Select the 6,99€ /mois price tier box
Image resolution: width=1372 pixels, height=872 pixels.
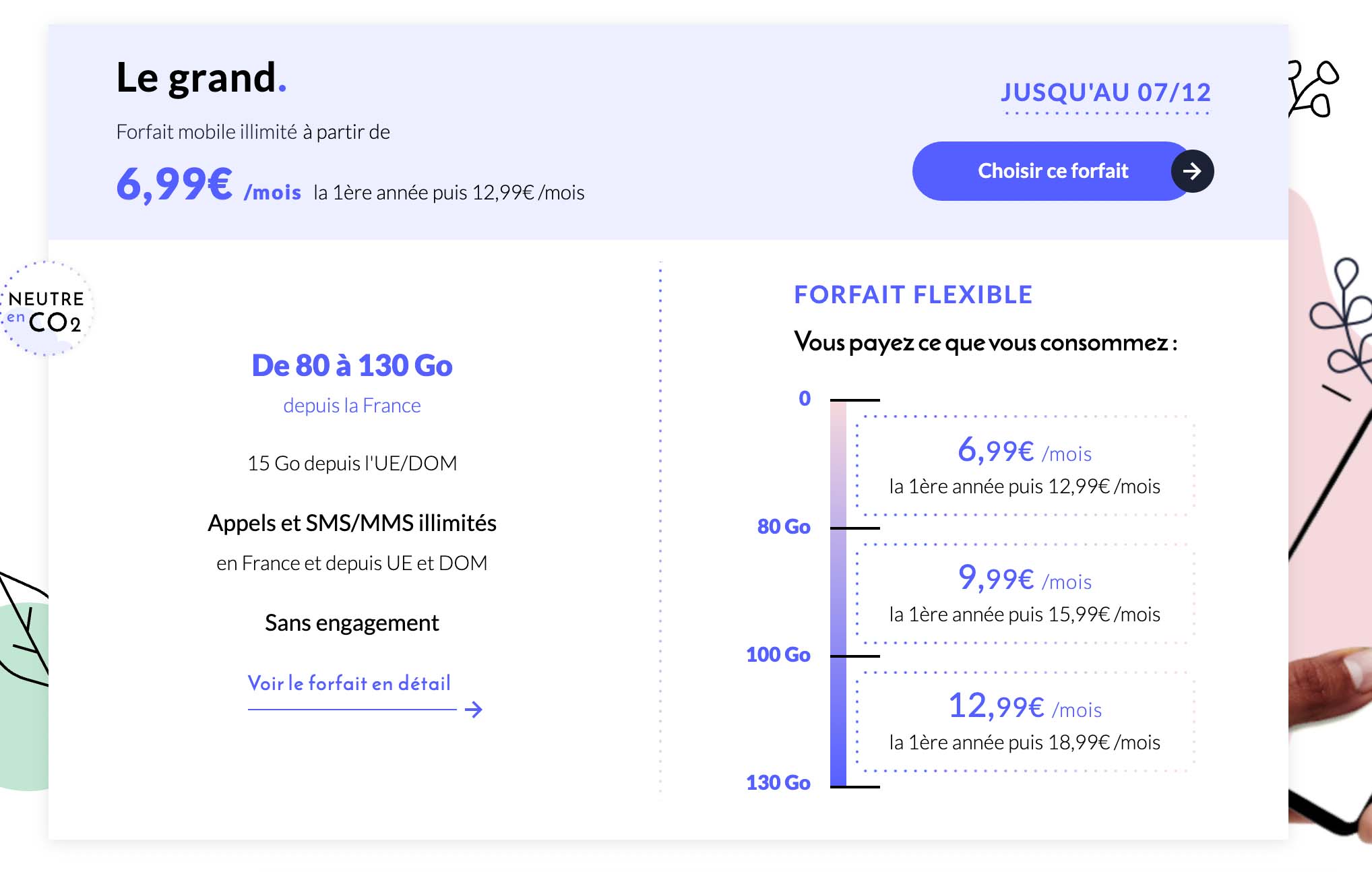point(1025,466)
